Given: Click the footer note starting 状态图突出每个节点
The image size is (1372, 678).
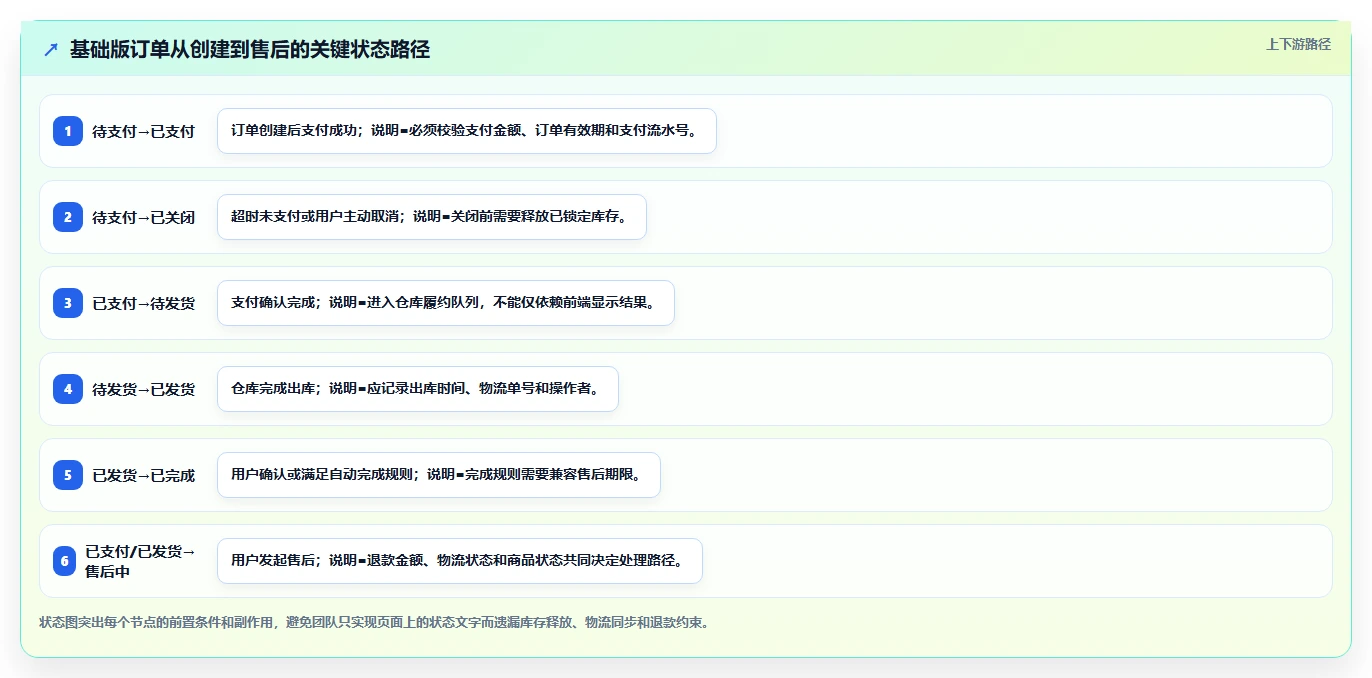Looking at the screenshot, I should pyautogui.click(x=375, y=622).
